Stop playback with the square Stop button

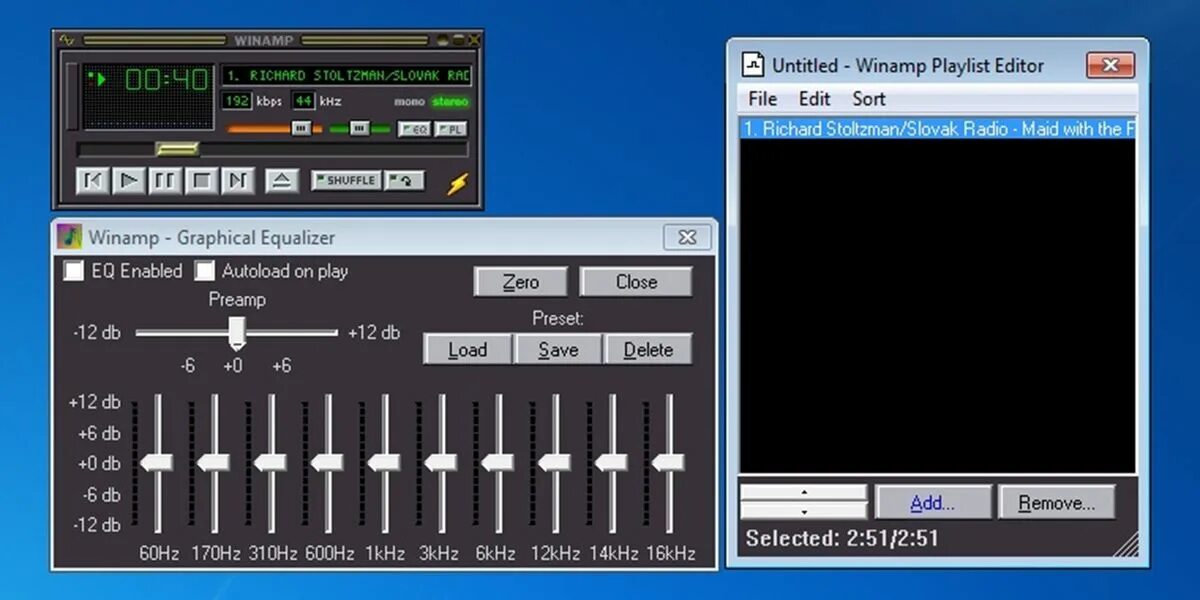coord(201,181)
